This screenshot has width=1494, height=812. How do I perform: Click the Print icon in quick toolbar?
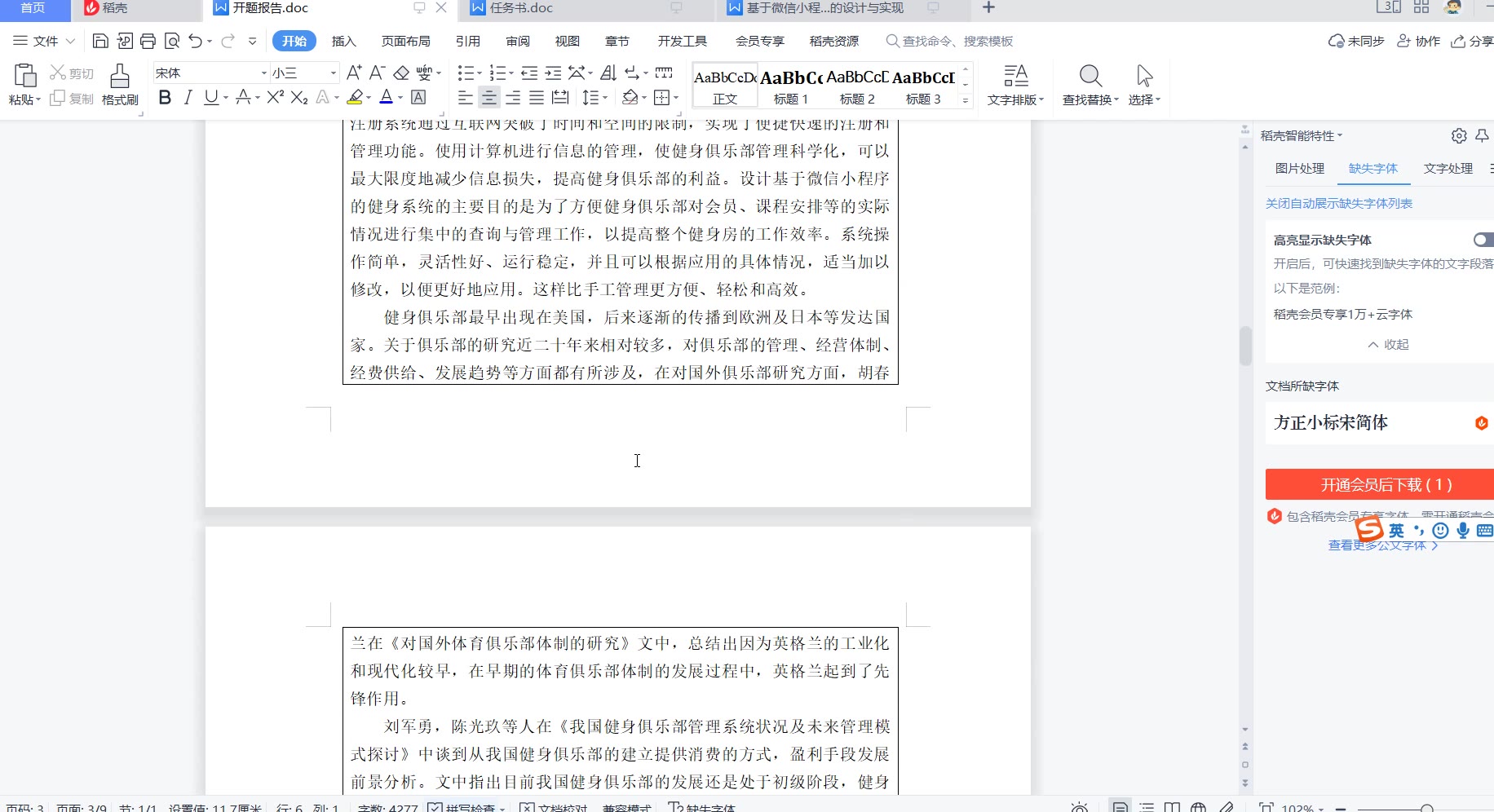pyautogui.click(x=148, y=41)
